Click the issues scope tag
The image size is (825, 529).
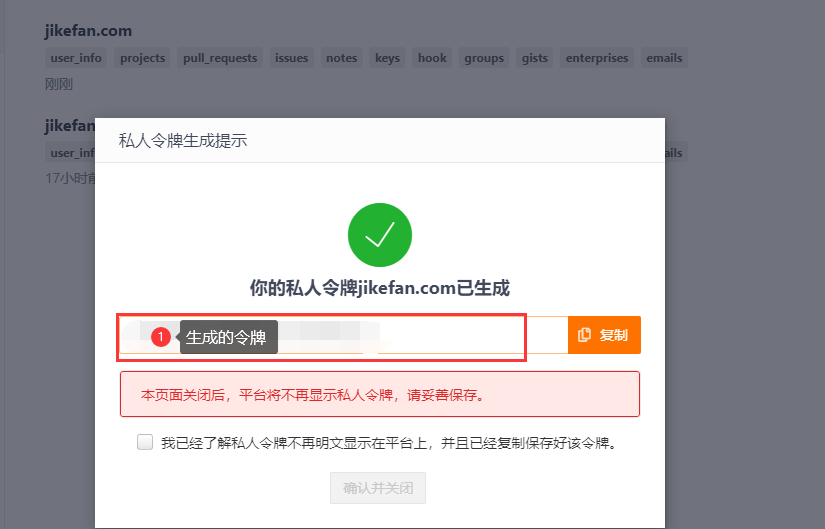point(291,58)
